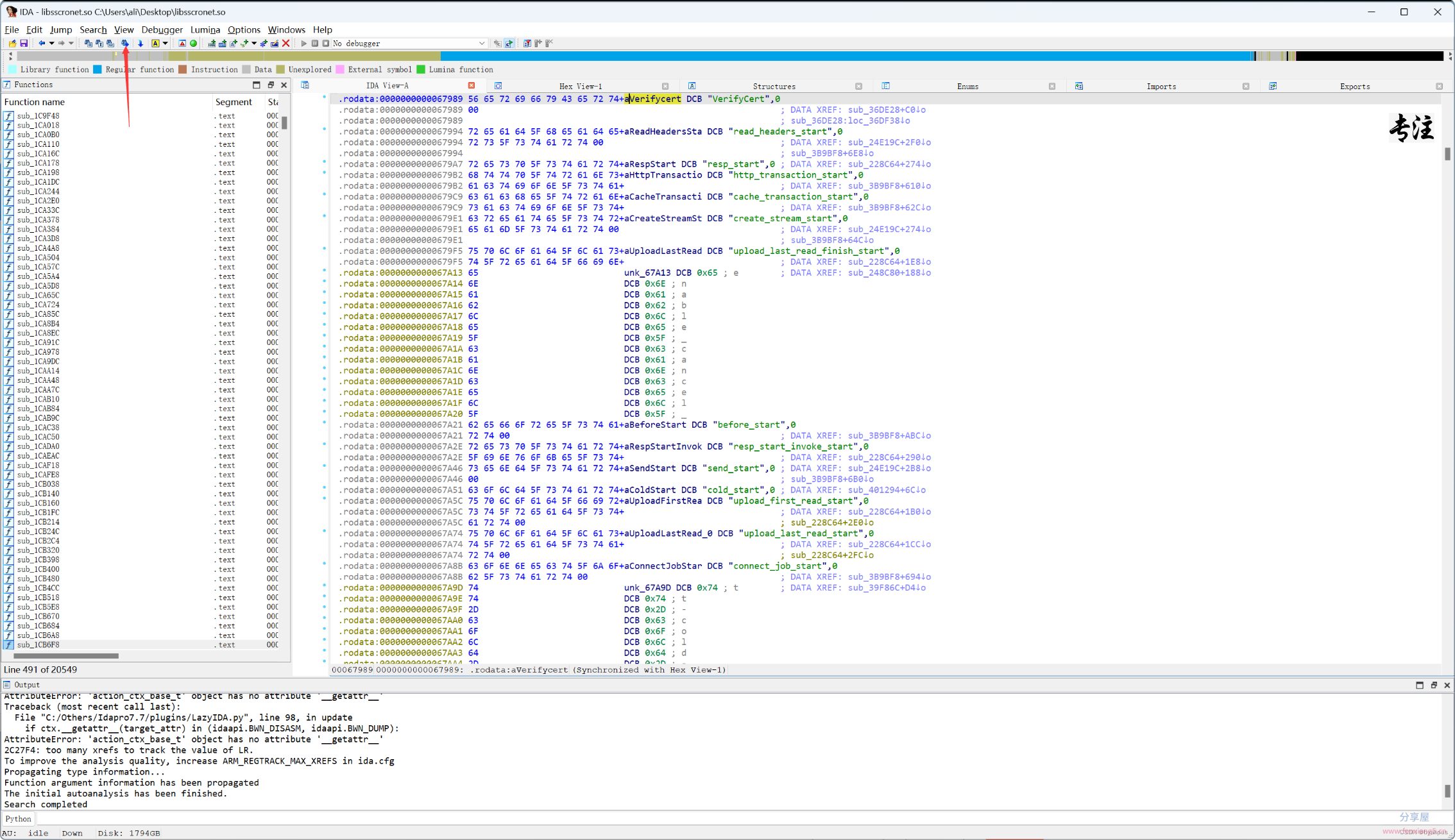Viewport: 1455px width, 840px height.
Task: Open dropdown next to yellow 'A' icon
Action: [166, 44]
